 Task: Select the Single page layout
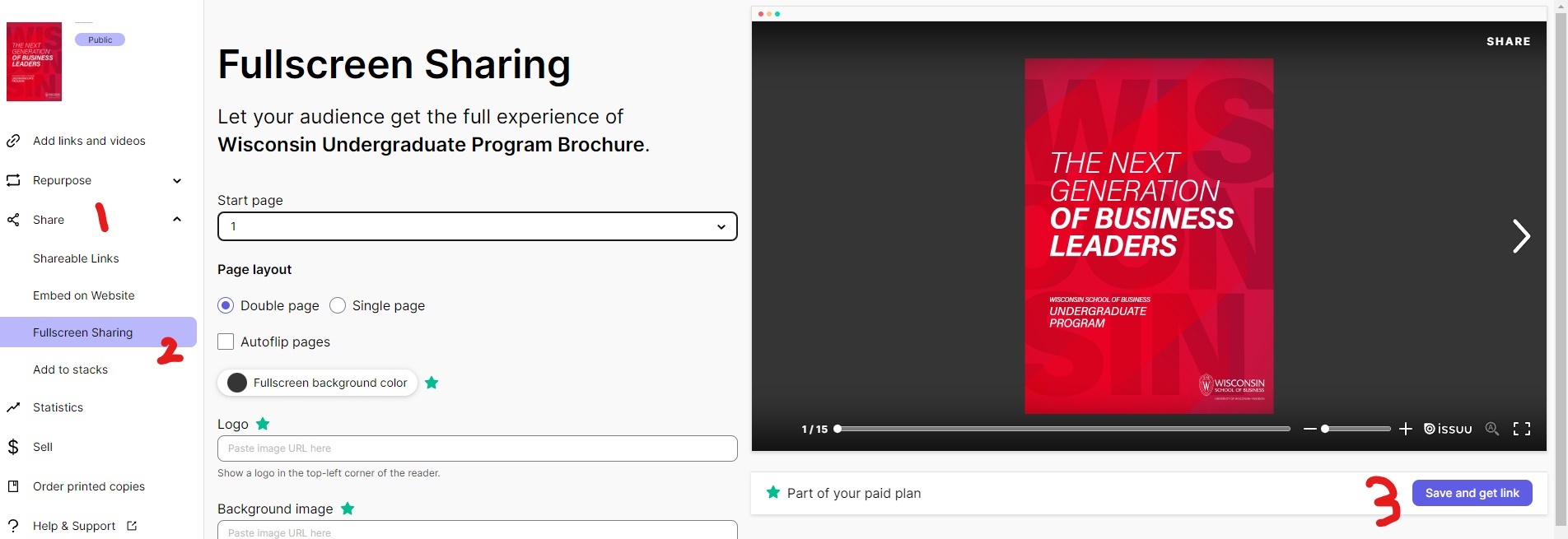(x=338, y=305)
